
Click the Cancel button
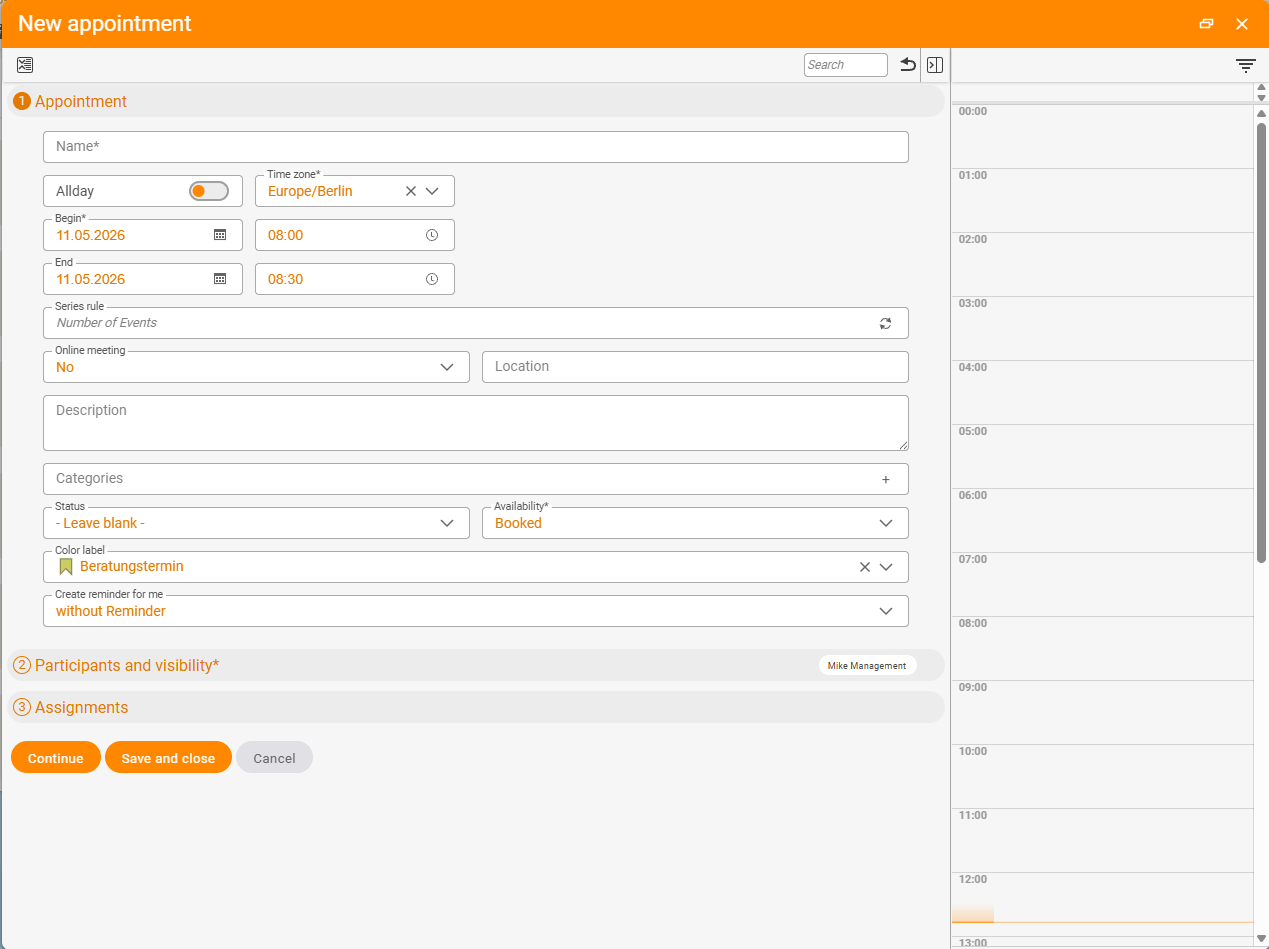274,758
